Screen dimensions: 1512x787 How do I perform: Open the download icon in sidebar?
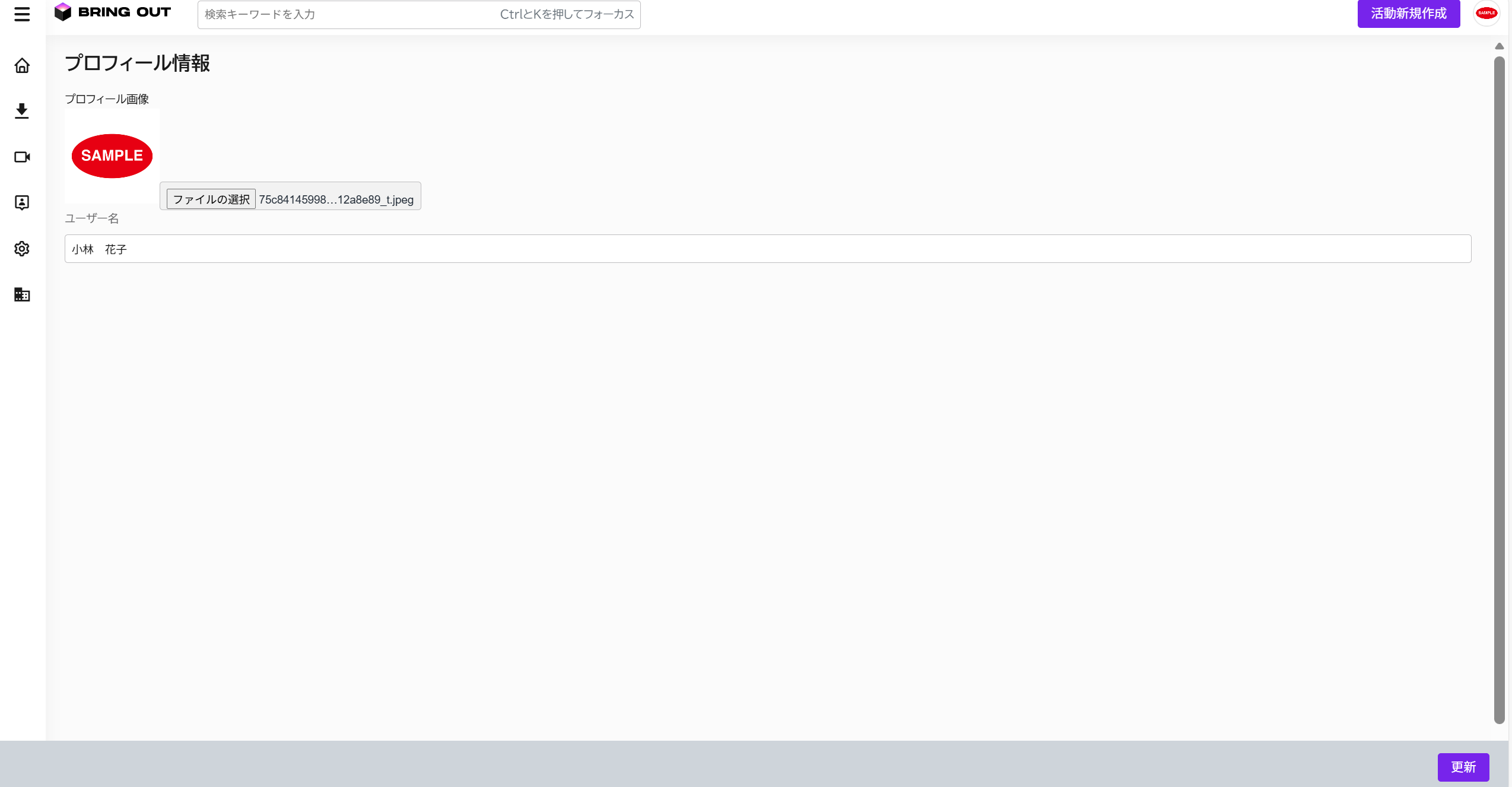pos(22,111)
